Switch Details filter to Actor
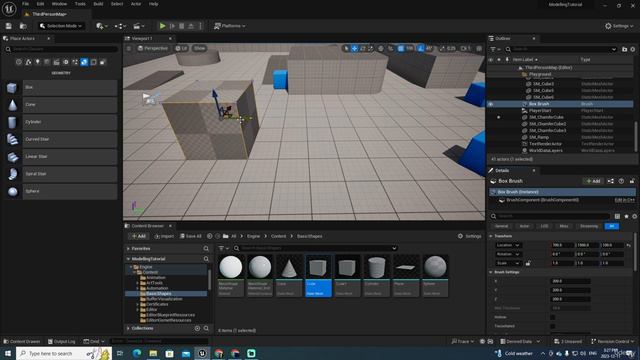640x360 pixels. pos(524,226)
